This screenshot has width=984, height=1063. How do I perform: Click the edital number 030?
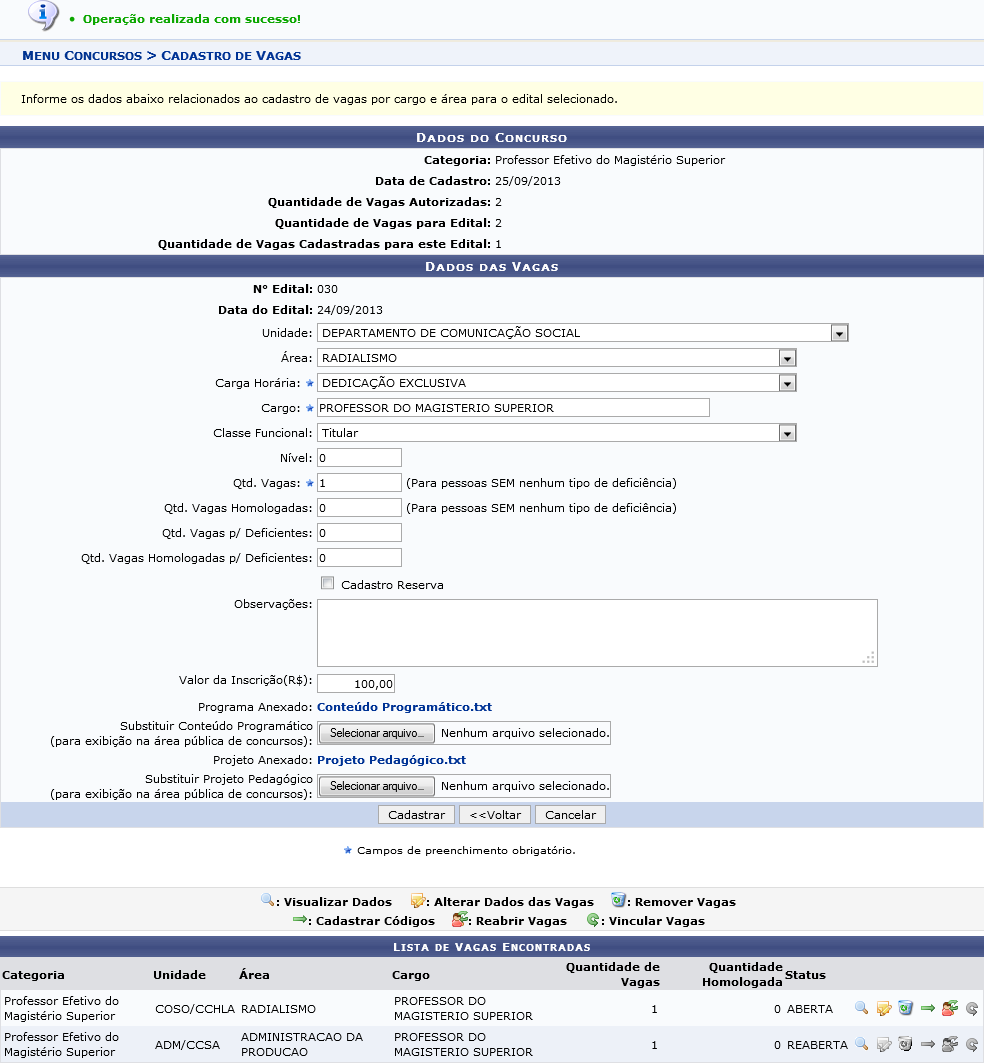[x=327, y=289]
